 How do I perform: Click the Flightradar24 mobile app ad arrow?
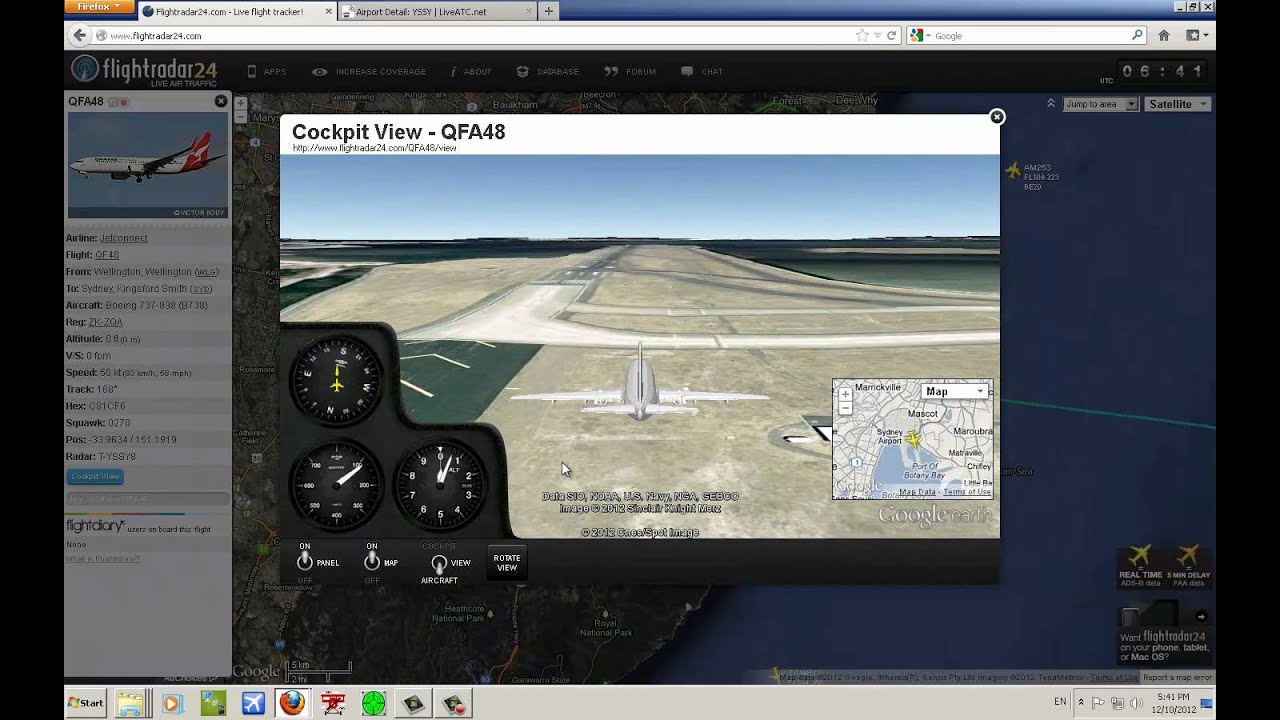1201,617
